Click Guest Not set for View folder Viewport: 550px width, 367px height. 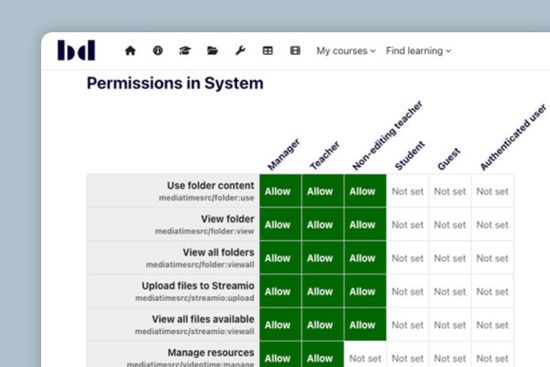point(450,225)
